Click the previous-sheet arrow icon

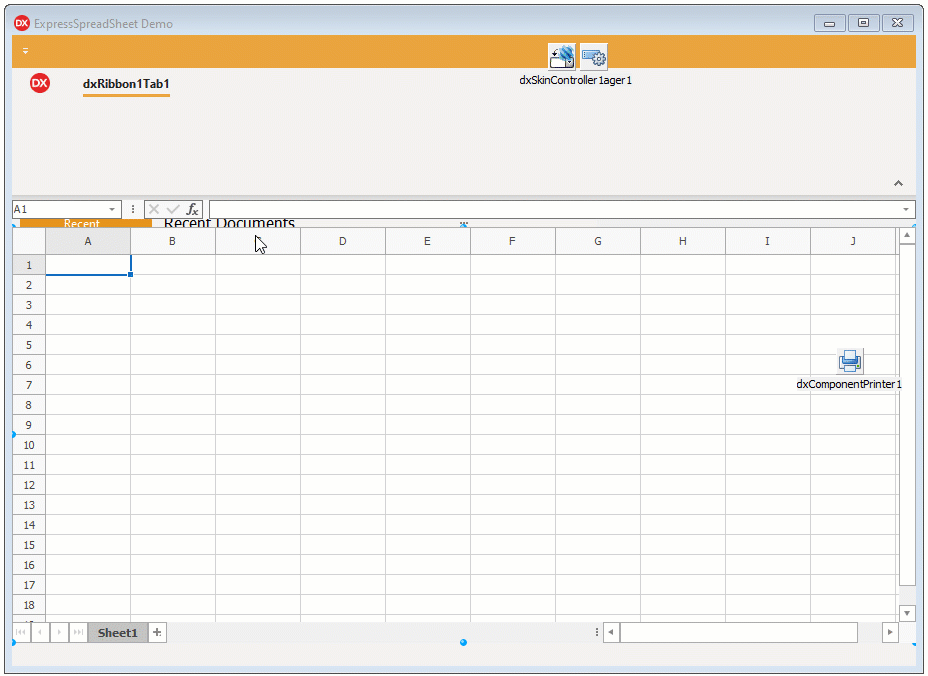[40, 632]
